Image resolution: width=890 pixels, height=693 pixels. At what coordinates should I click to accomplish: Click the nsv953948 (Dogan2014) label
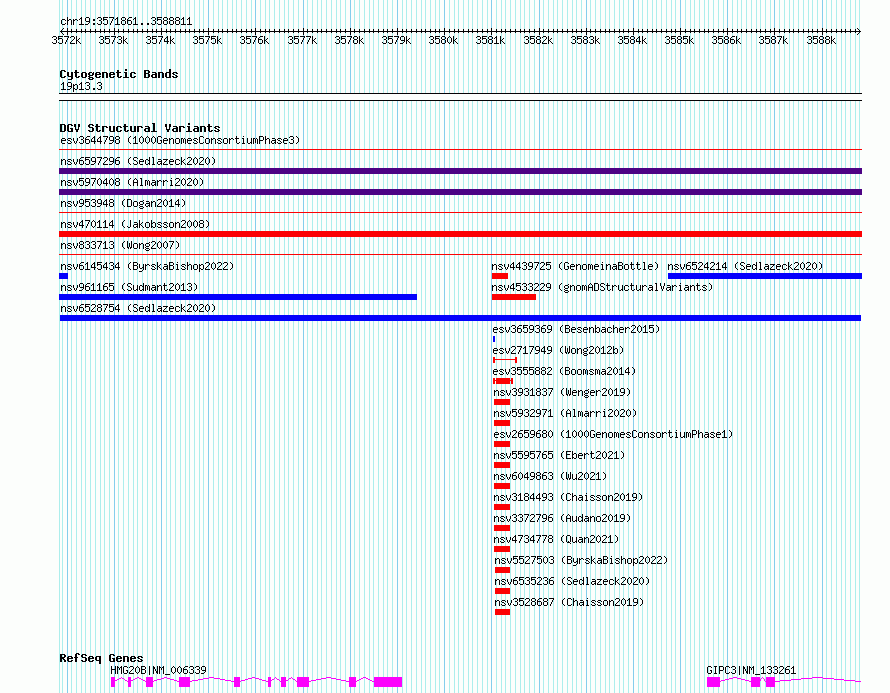123,203
